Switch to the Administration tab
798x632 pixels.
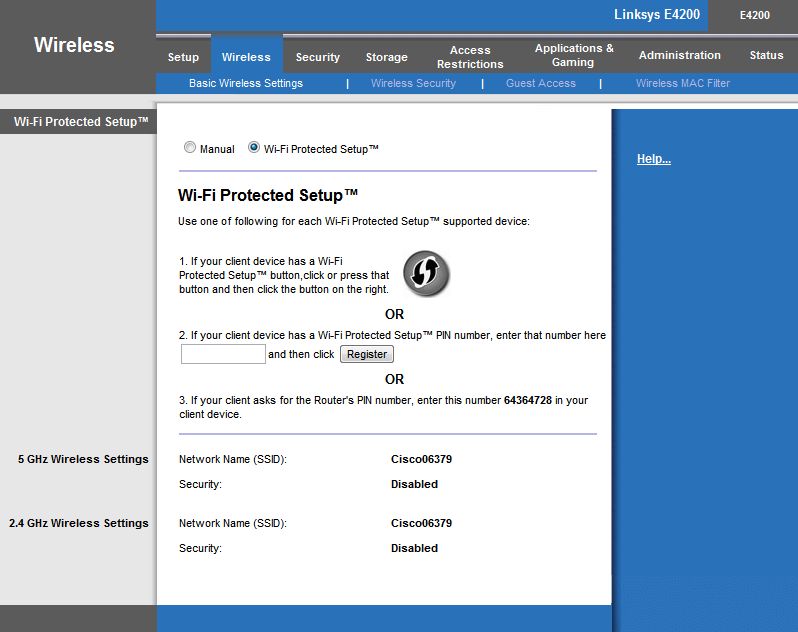[x=679, y=55]
